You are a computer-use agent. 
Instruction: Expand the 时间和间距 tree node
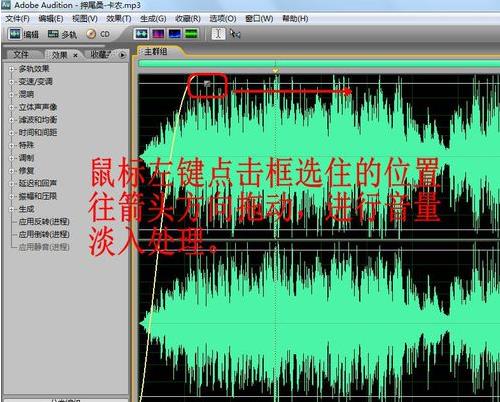tap(11, 133)
